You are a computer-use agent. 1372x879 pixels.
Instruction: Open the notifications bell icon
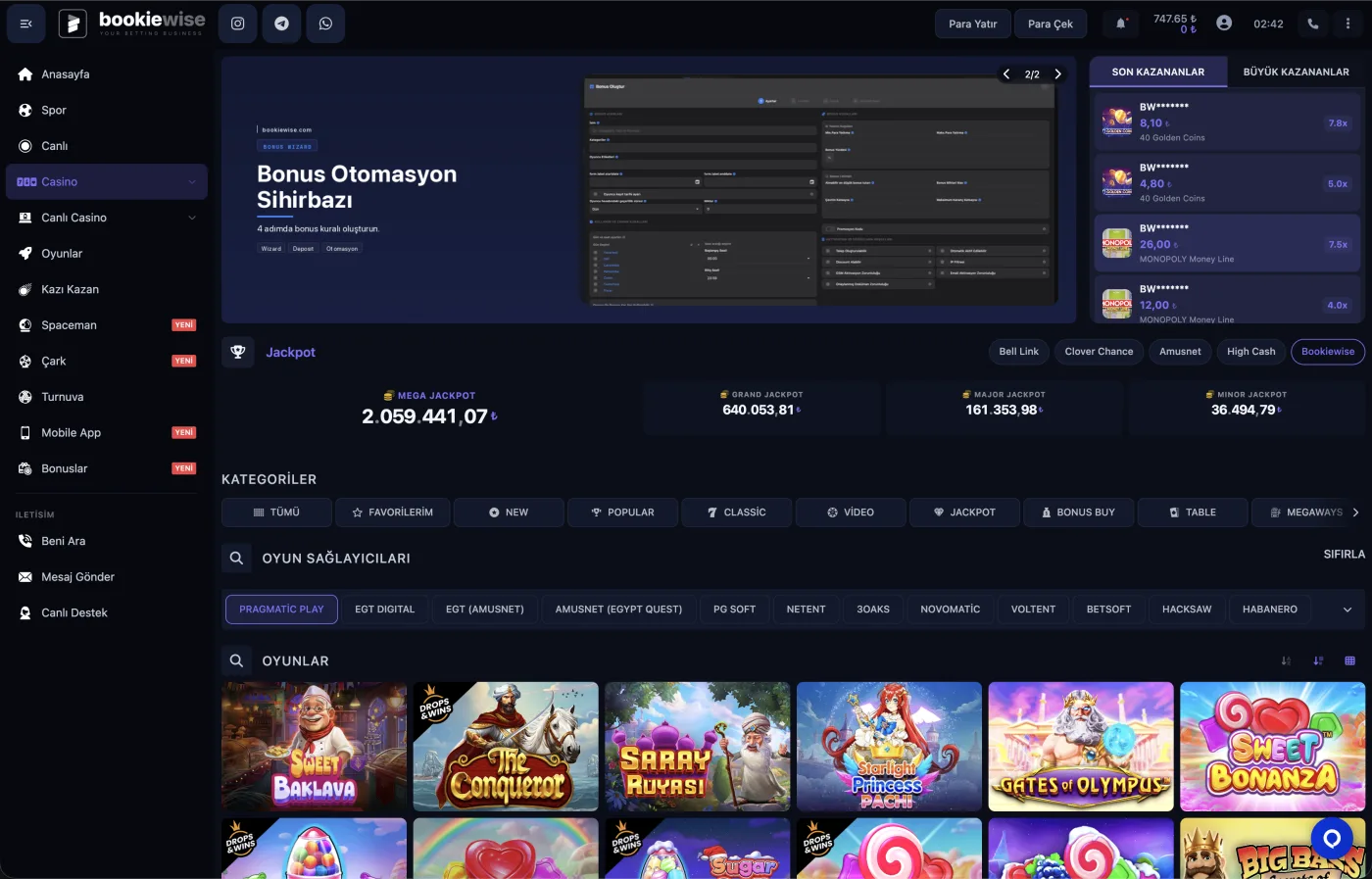click(1120, 23)
